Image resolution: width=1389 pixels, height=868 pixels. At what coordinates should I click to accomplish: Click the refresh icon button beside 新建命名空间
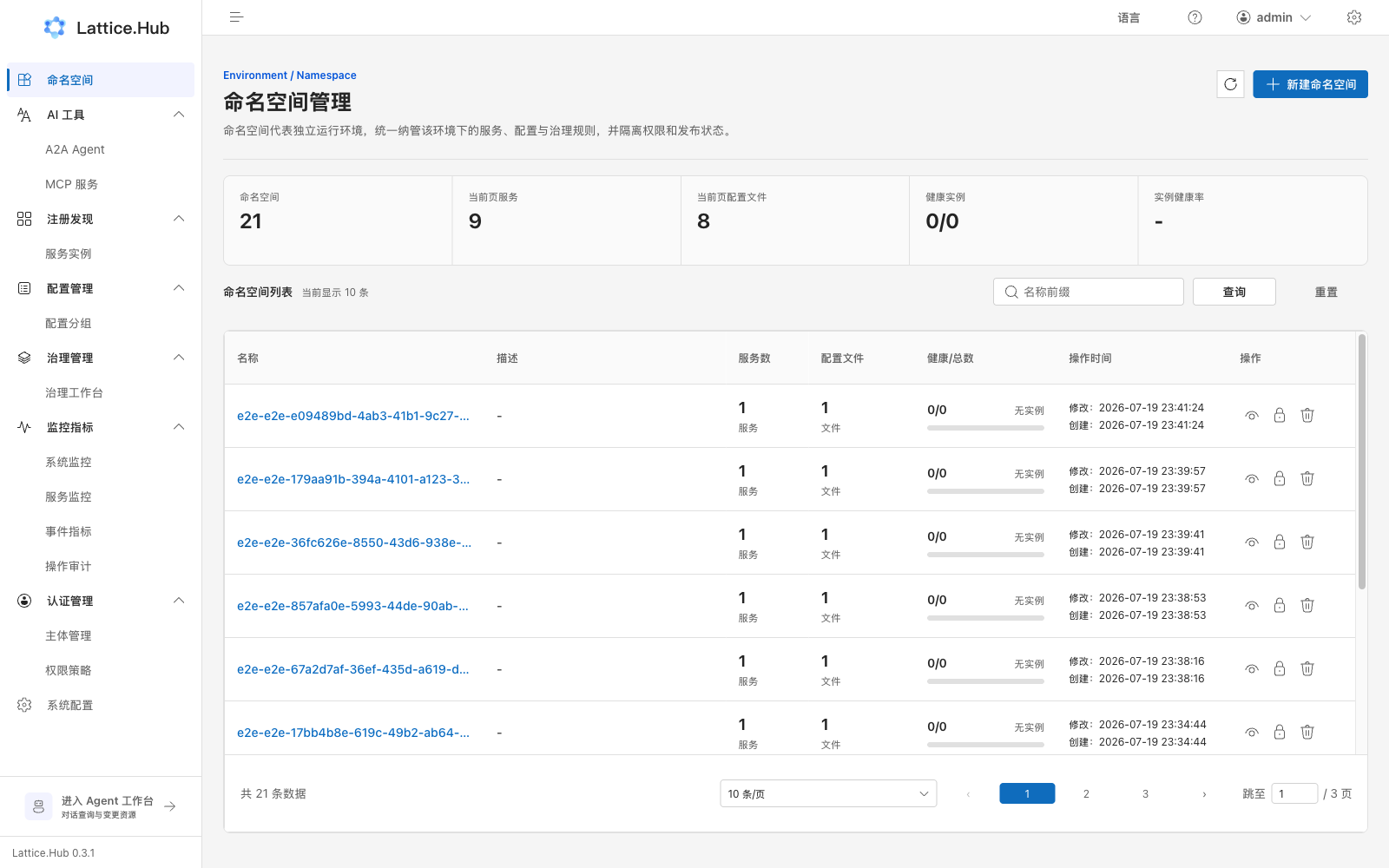pos(1230,84)
